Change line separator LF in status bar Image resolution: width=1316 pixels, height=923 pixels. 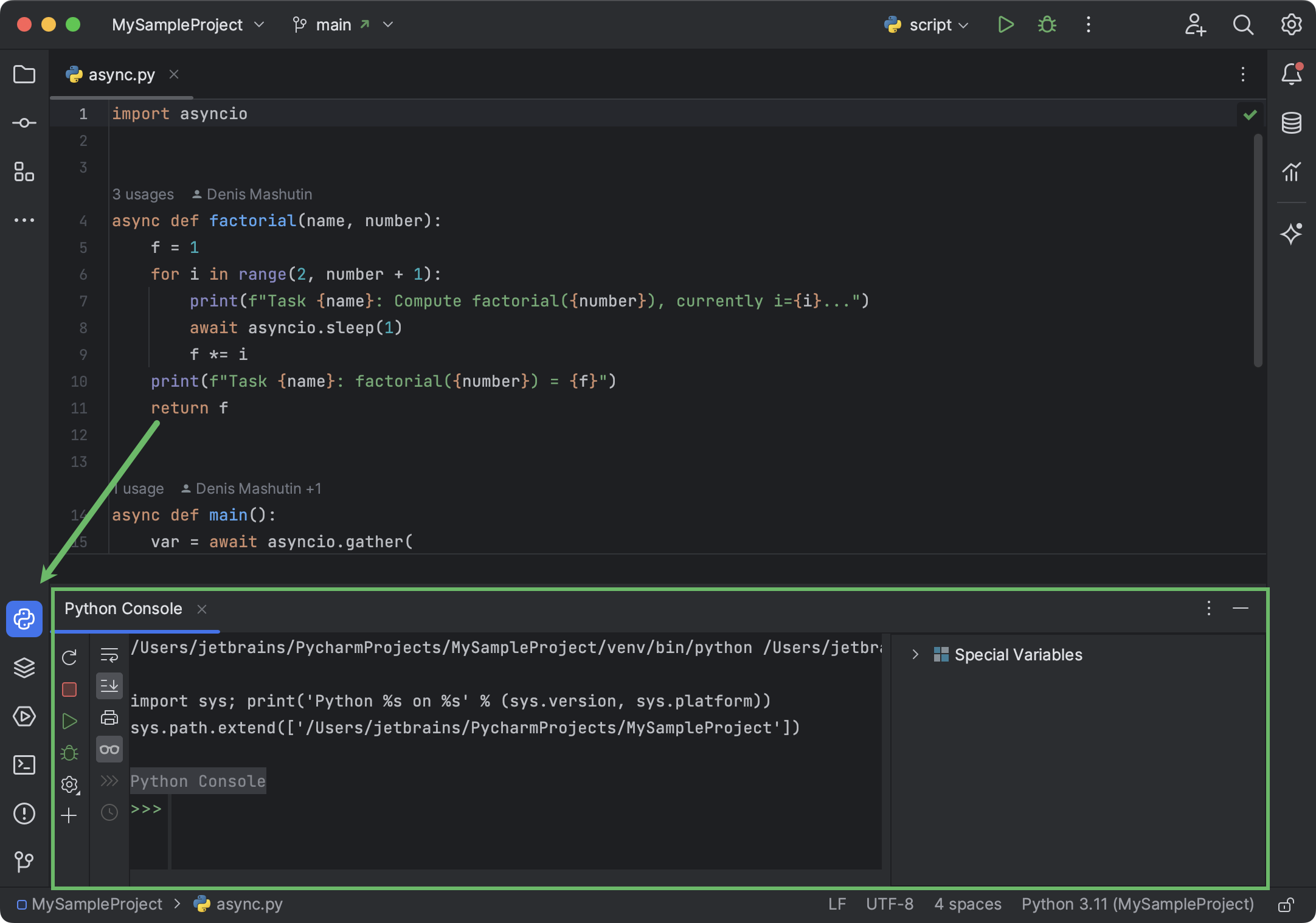point(837,905)
